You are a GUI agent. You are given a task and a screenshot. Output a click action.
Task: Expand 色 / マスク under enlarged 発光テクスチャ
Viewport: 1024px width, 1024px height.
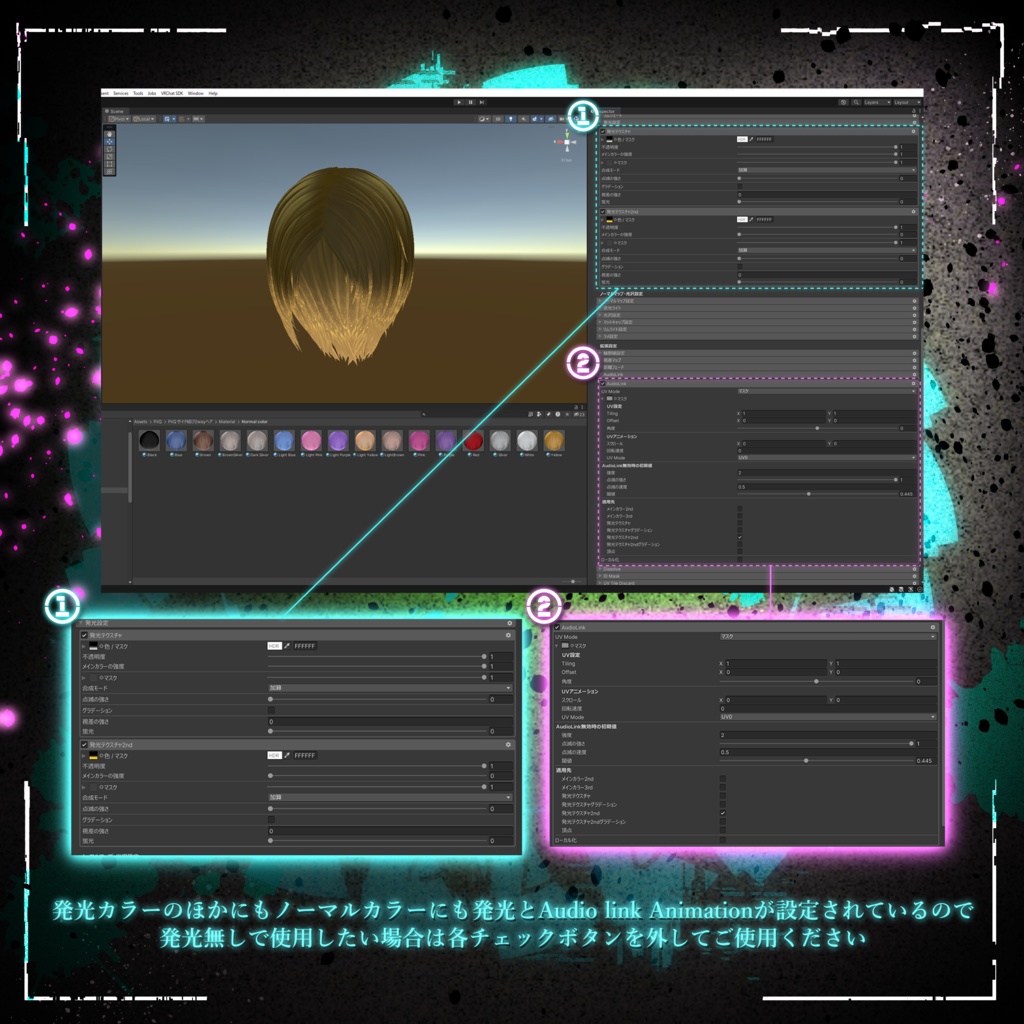coord(84,646)
